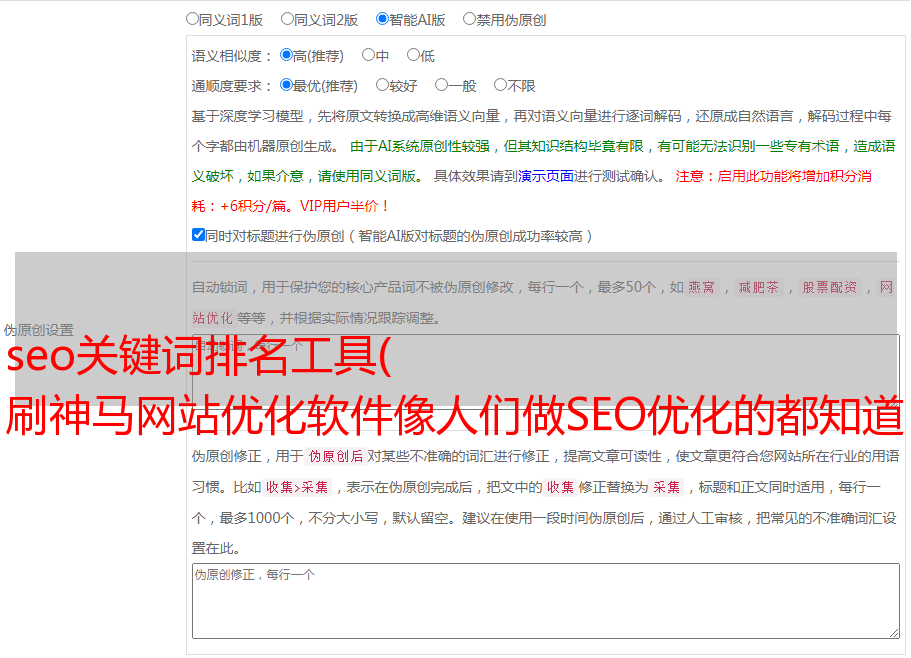Click the 收集>采集 example tag
911x658 pixels.
[297, 487]
